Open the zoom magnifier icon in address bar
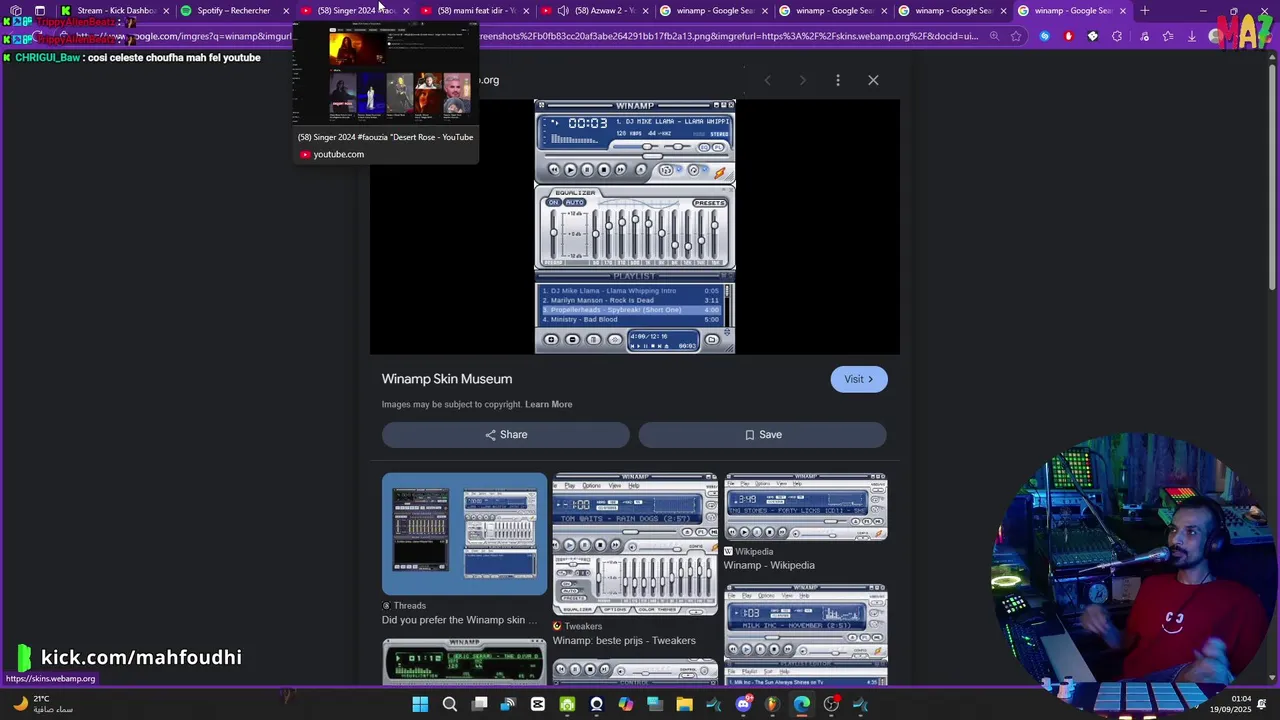This screenshot has height=720, width=1280. [993, 36]
